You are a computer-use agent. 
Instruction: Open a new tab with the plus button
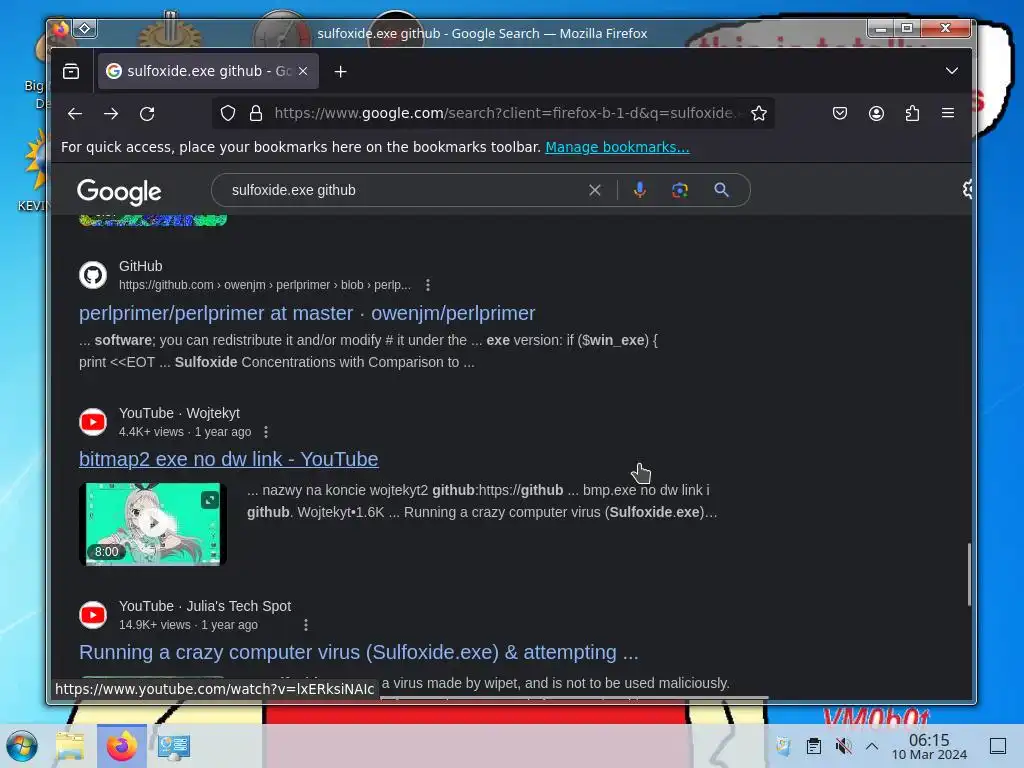tap(340, 72)
